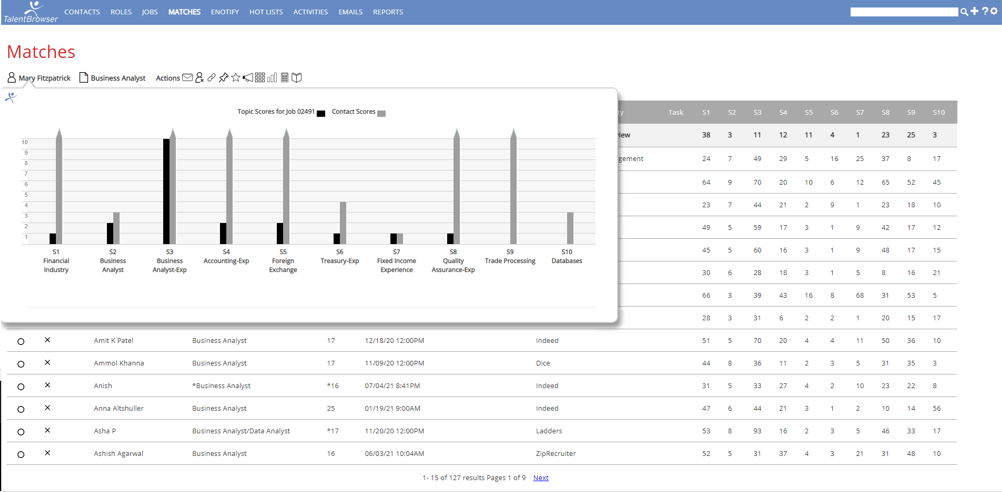Screen dimensions: 1002x492
Task: Click the pushpin icon in Actions
Action: (223, 78)
